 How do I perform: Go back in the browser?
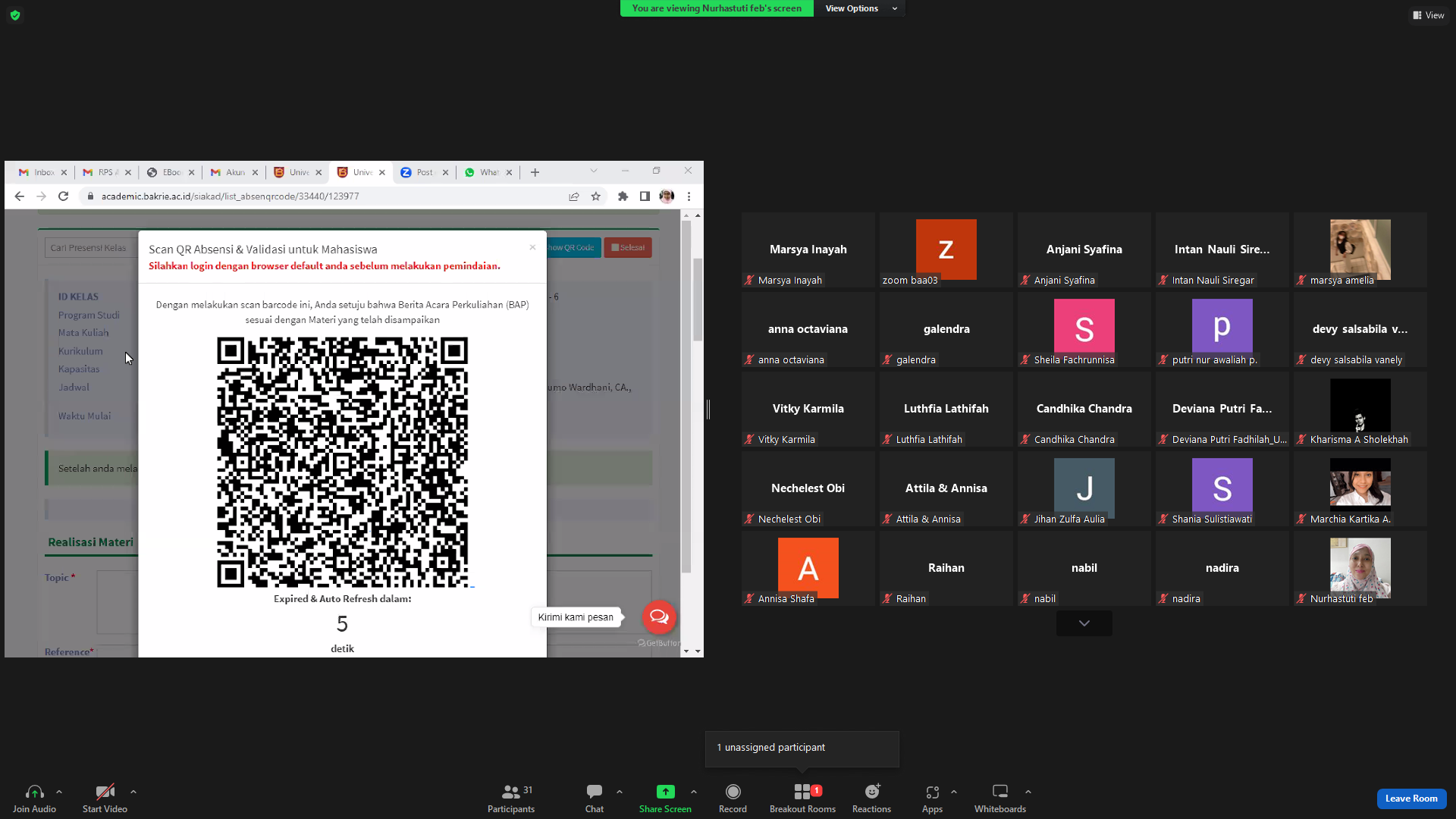(x=20, y=196)
